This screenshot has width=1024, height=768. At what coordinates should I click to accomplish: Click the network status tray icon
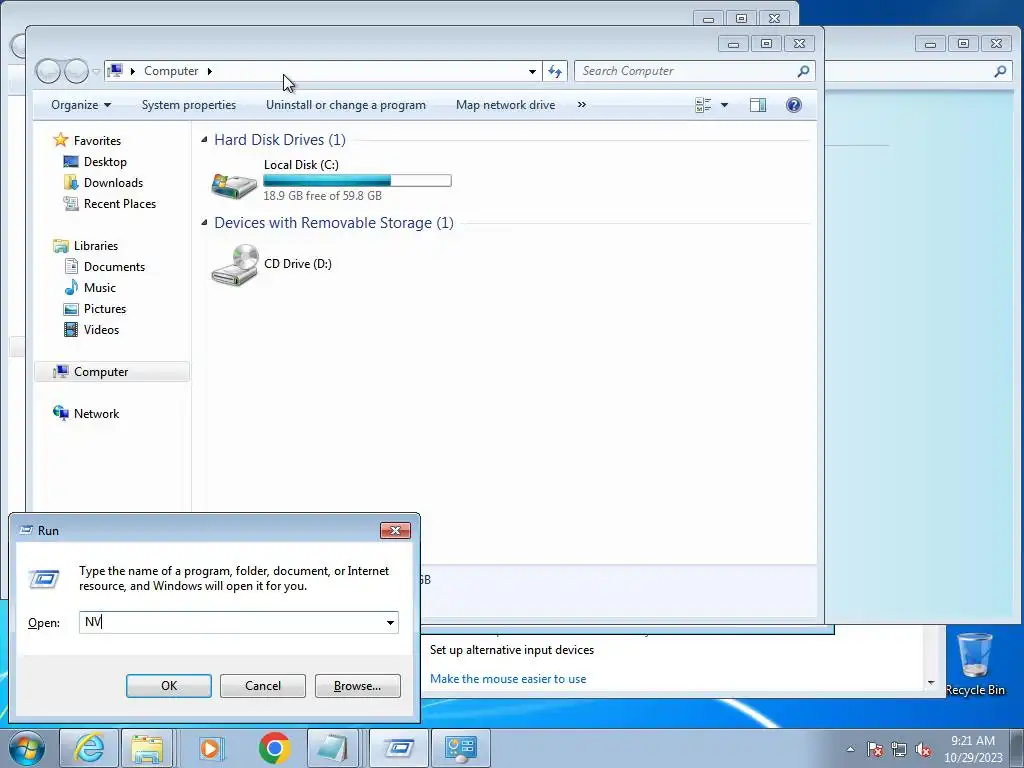click(x=899, y=749)
